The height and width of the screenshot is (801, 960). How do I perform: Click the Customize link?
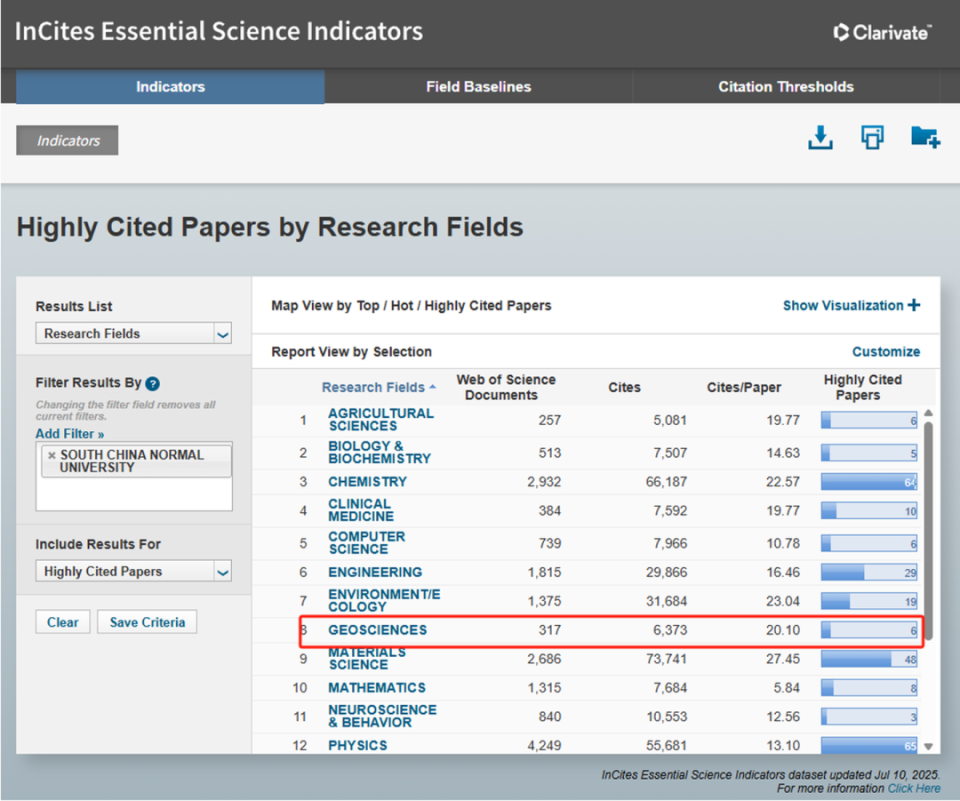tap(886, 352)
